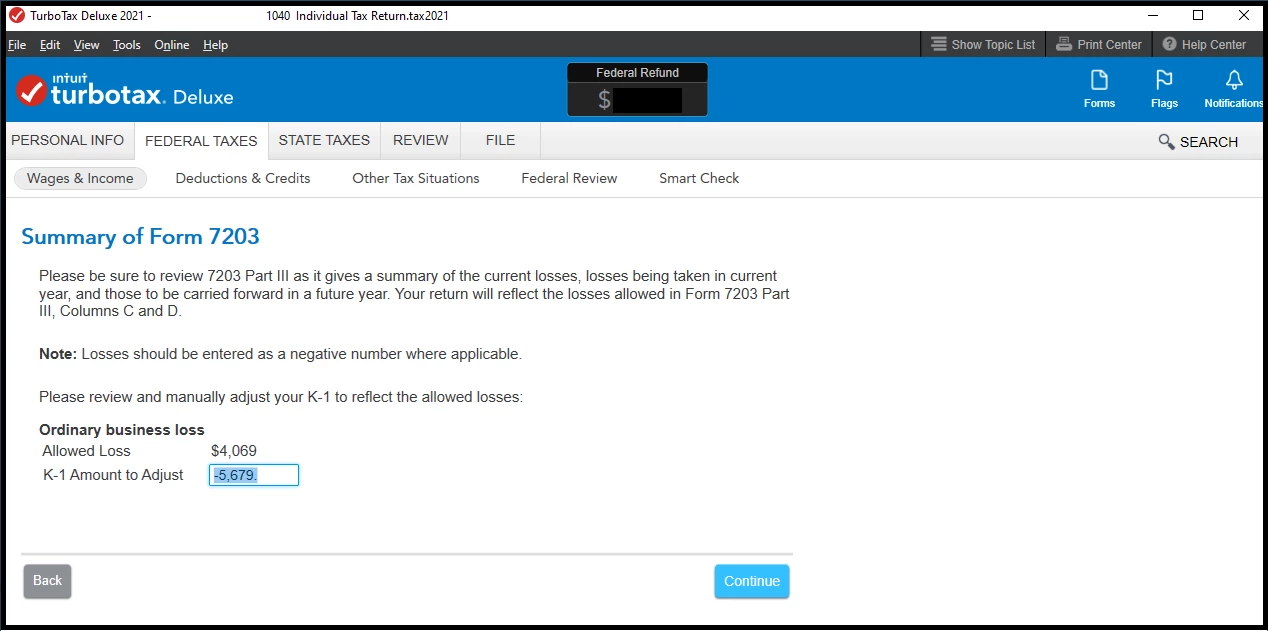The height and width of the screenshot is (631, 1268).
Task: Click the Allowed Loss value $4,069
Action: coord(234,451)
